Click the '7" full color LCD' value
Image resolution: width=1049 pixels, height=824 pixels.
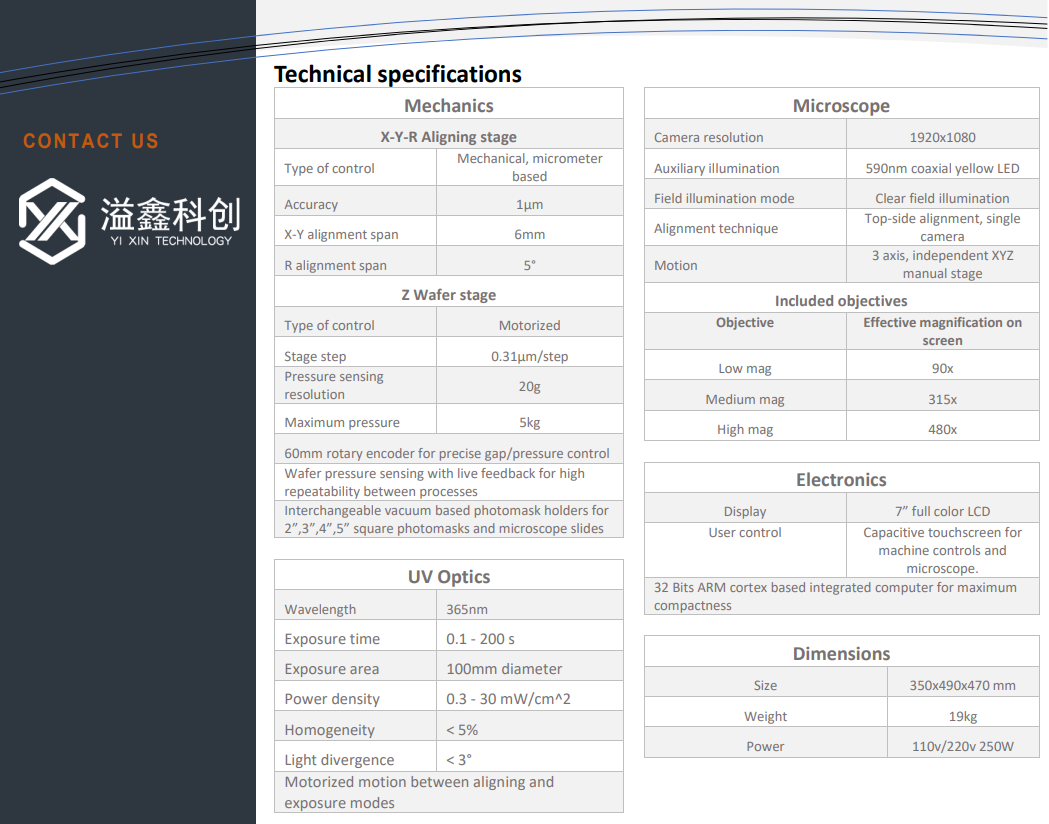(943, 512)
